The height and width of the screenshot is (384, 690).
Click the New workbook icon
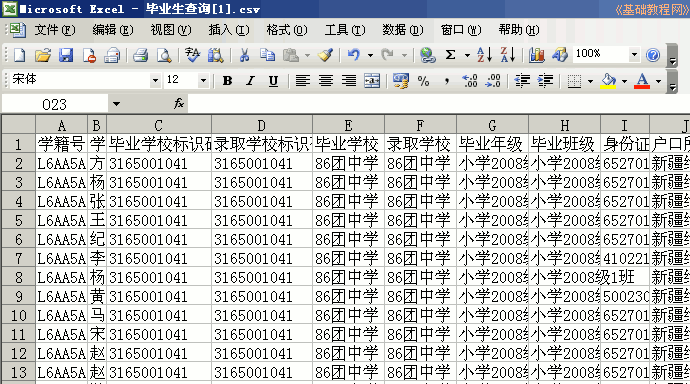coord(20,55)
